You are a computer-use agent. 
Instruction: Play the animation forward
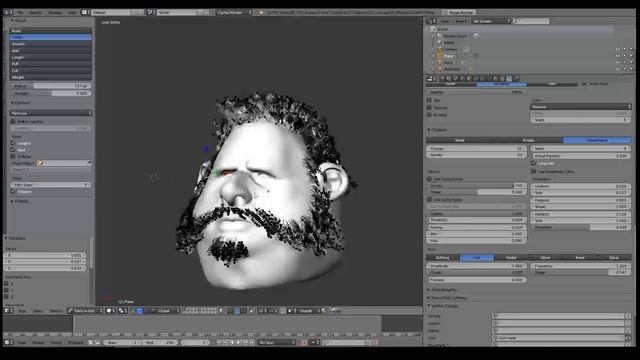tap(239, 342)
